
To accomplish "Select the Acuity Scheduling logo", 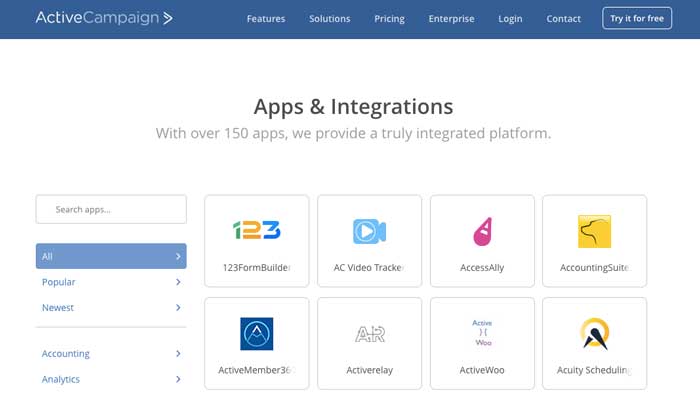I will click(x=595, y=333).
